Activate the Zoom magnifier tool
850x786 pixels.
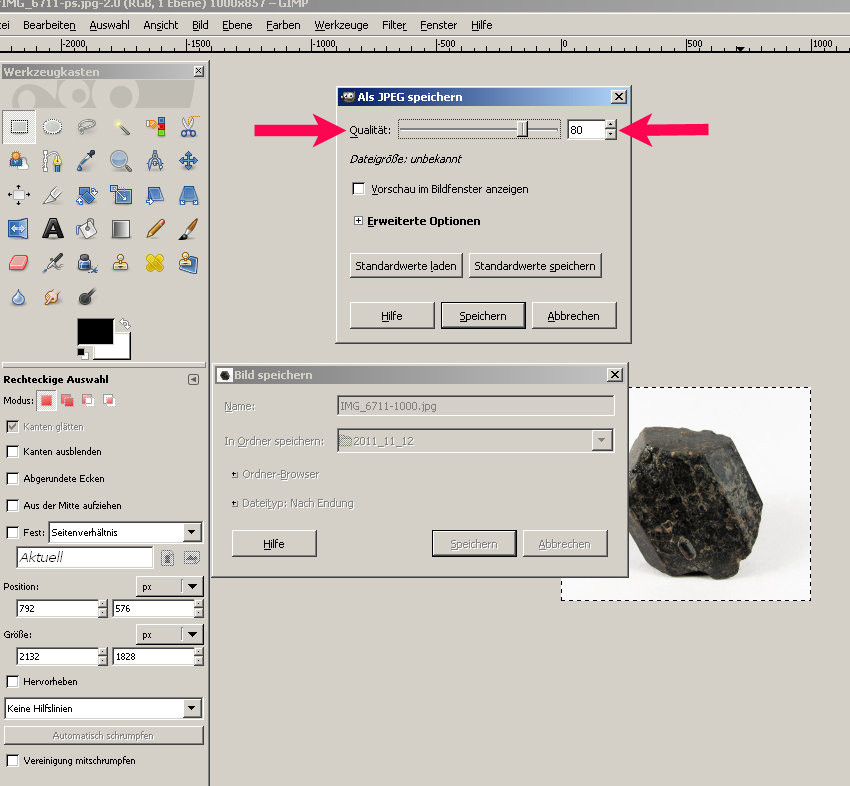tap(121, 160)
